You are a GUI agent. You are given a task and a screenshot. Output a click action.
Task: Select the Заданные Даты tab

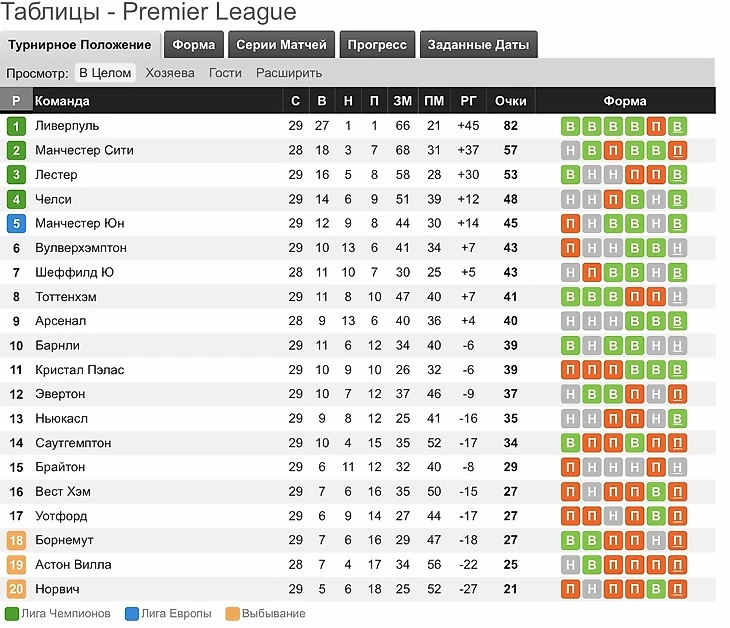[x=479, y=45]
